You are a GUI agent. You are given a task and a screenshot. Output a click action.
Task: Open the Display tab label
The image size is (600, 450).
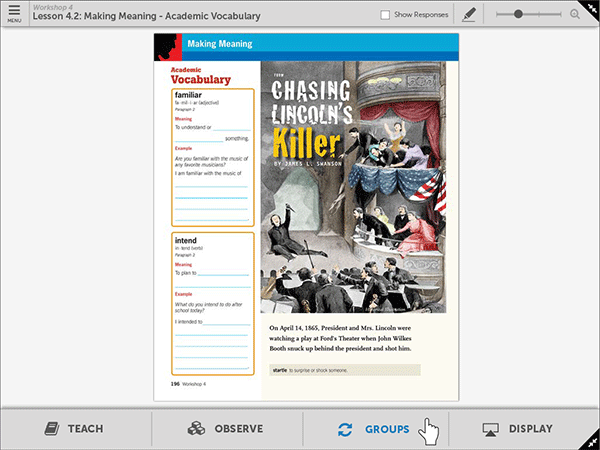pyautogui.click(x=530, y=429)
